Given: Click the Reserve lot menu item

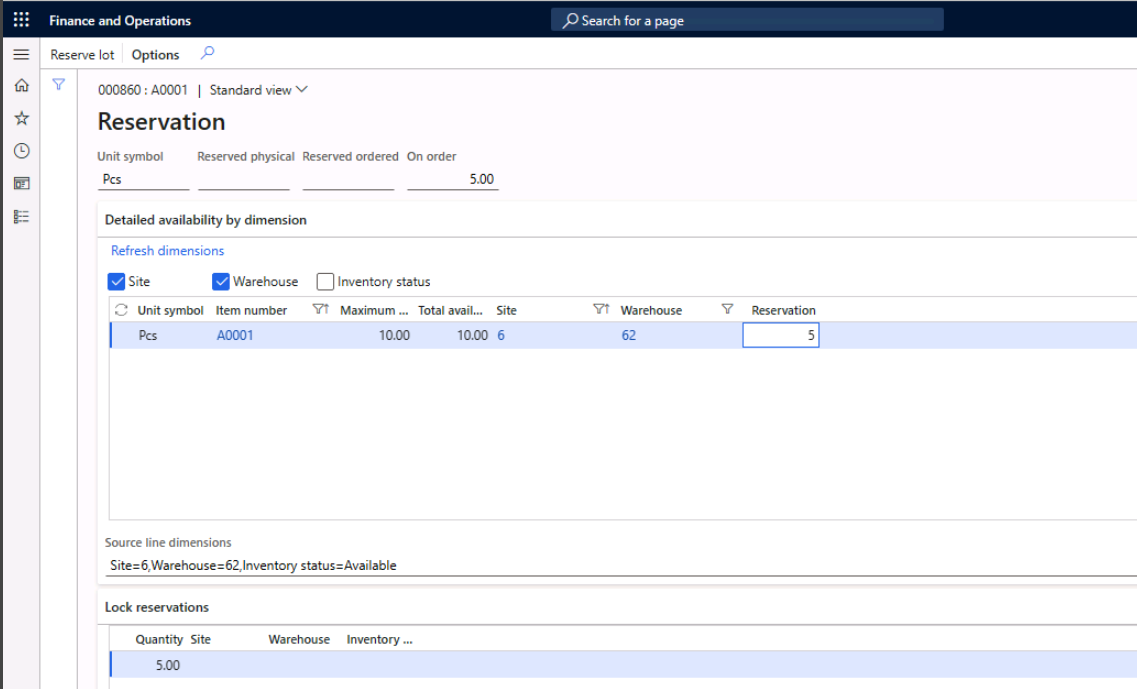Looking at the screenshot, I should pyautogui.click(x=81, y=54).
